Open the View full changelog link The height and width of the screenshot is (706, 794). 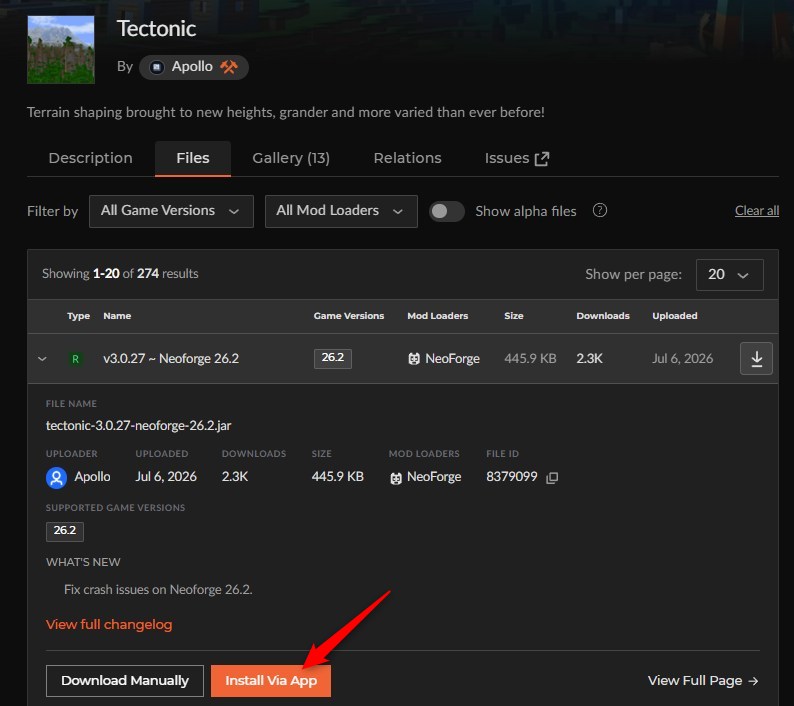[x=109, y=624]
